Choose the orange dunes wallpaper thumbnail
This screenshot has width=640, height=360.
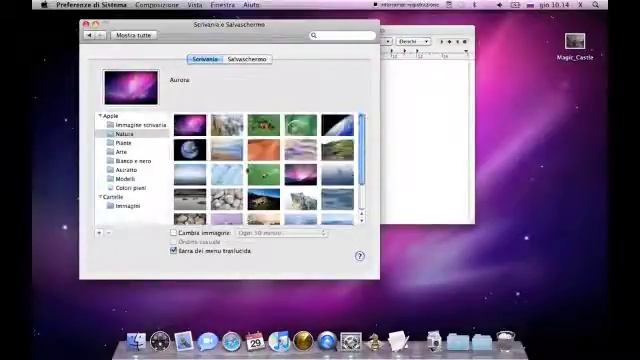click(x=264, y=150)
